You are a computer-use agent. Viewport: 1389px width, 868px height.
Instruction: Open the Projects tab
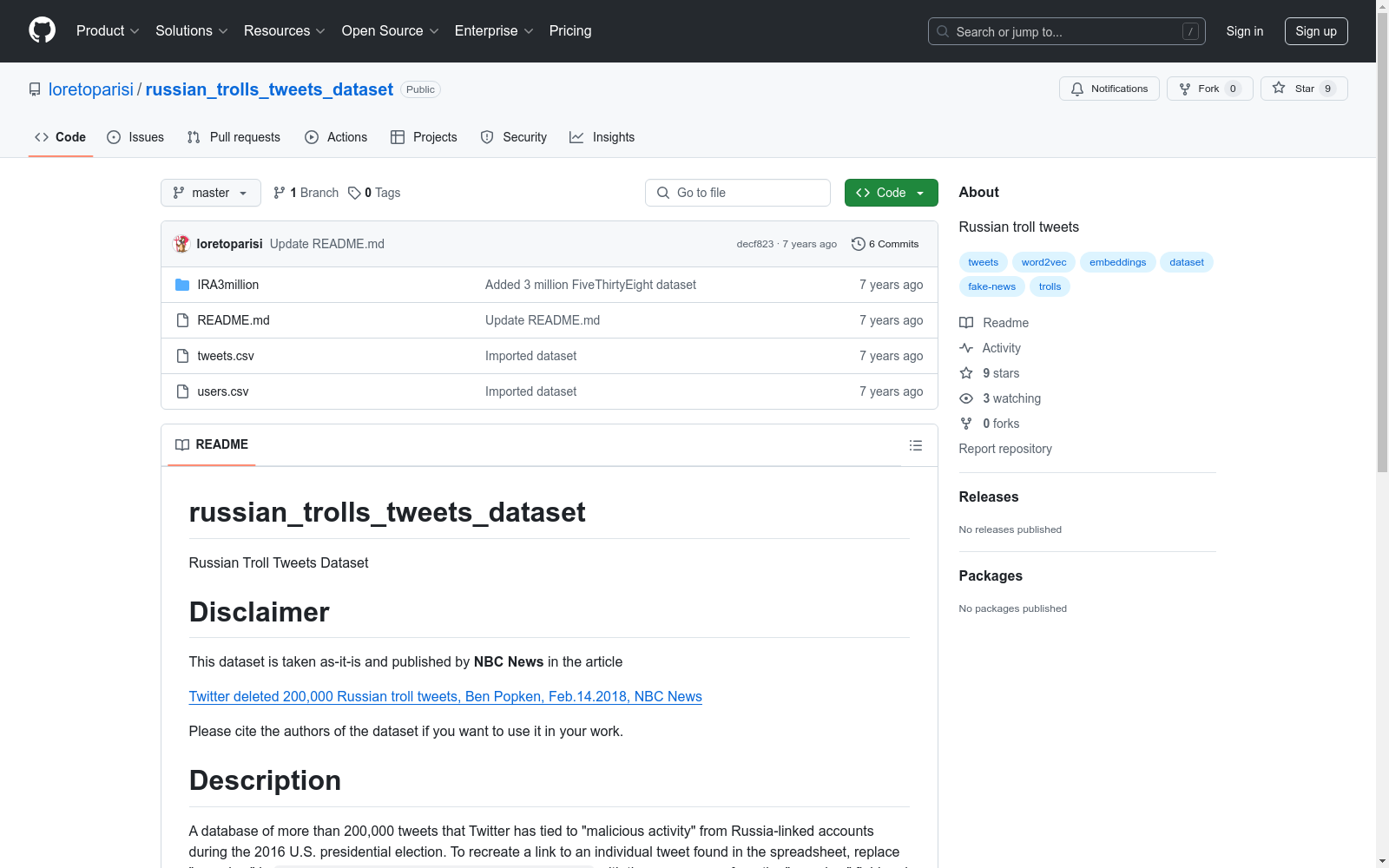point(424,137)
